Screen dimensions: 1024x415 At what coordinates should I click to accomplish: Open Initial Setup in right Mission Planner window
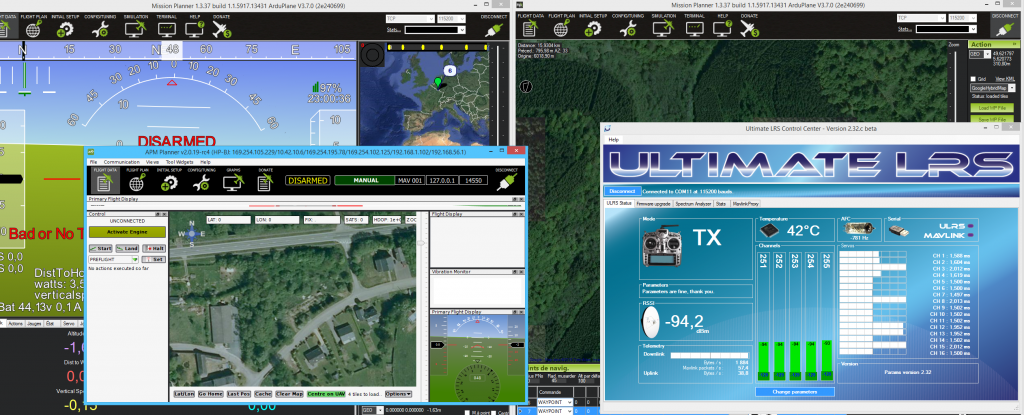coord(593,25)
